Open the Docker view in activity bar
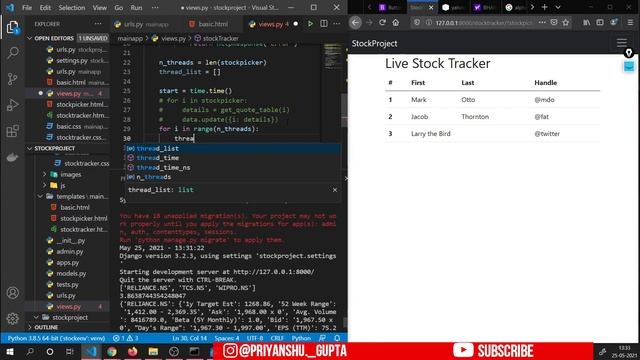This screenshot has width=640, height=360. [x=13, y=157]
